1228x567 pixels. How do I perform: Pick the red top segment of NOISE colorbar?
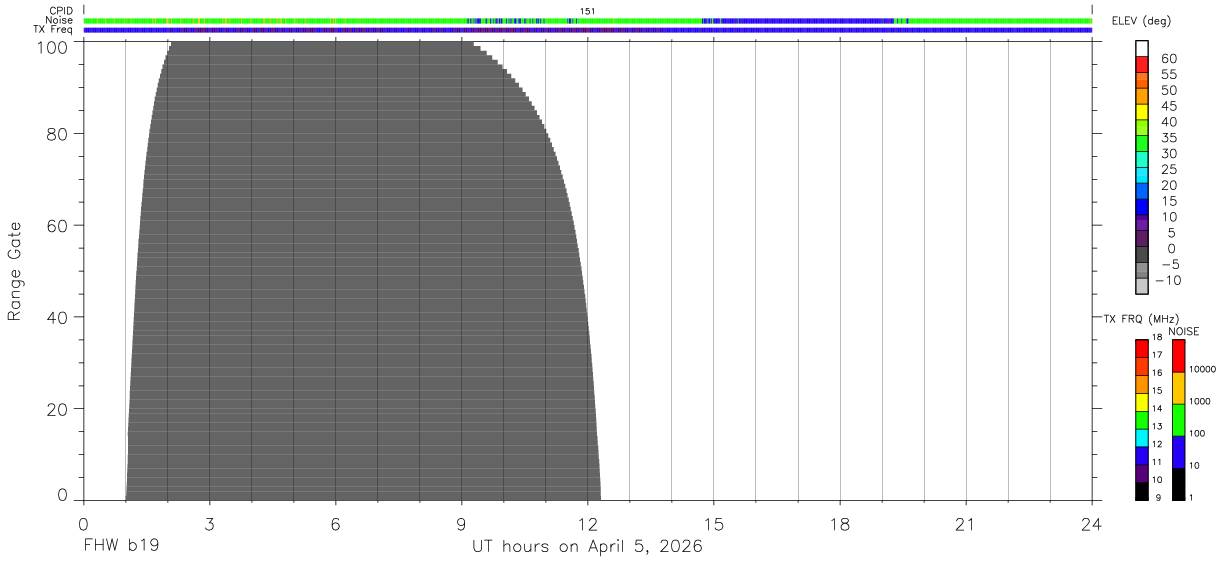click(1178, 356)
